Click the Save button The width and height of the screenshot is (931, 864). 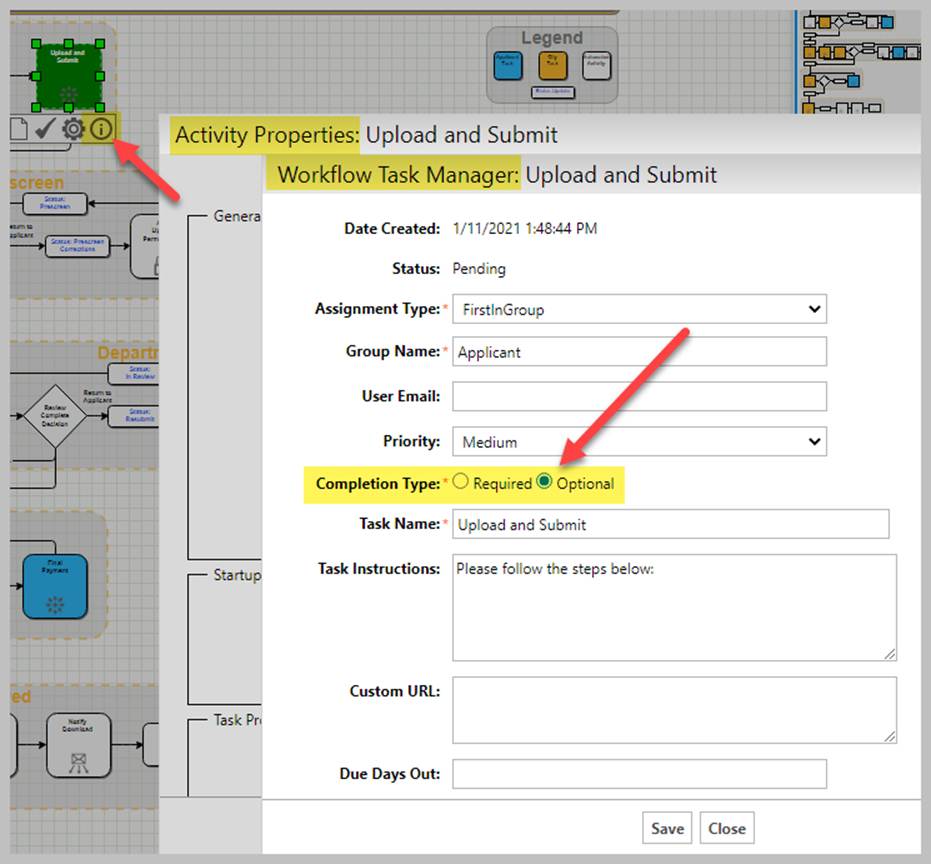667,828
